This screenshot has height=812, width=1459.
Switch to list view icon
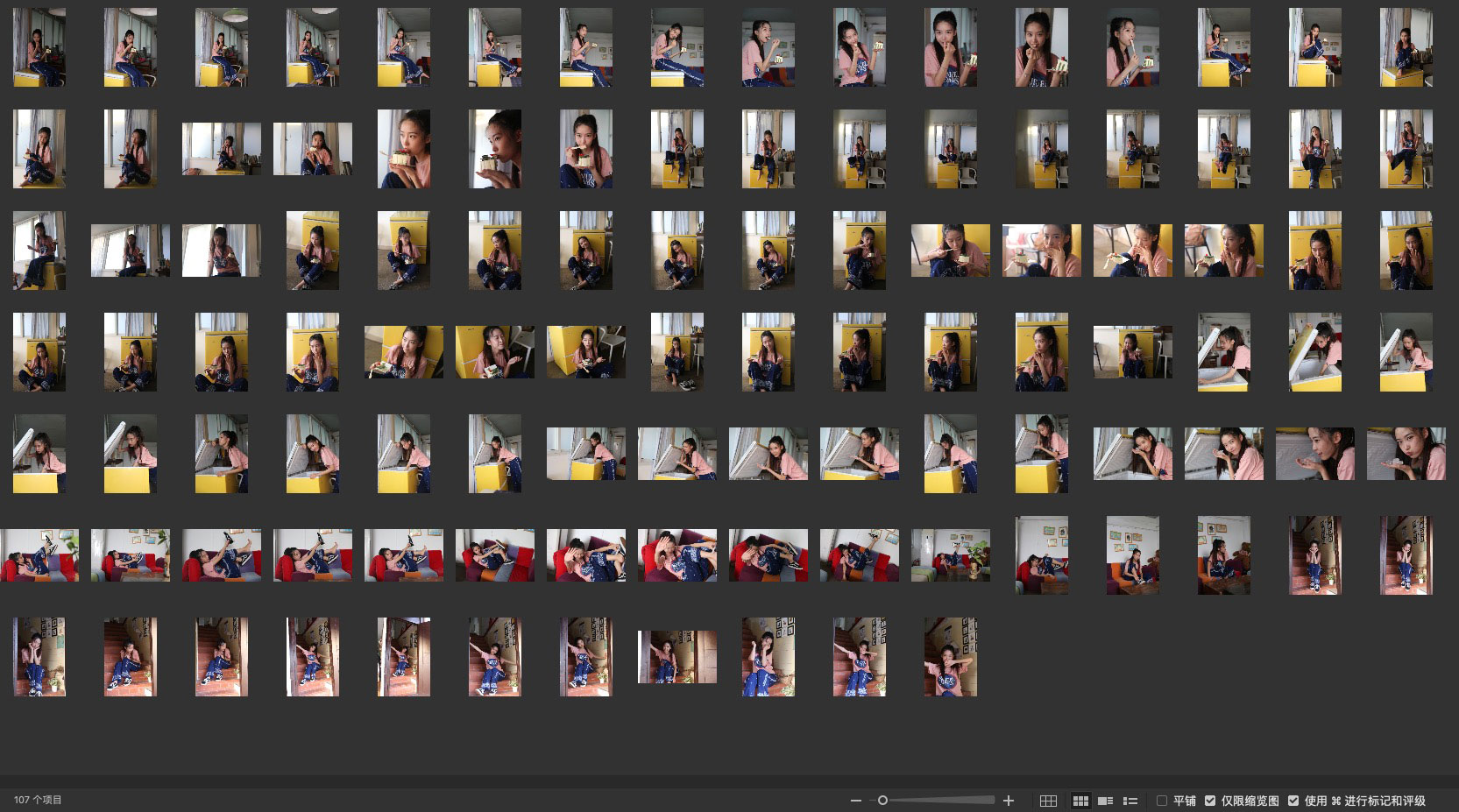[x=1130, y=801]
